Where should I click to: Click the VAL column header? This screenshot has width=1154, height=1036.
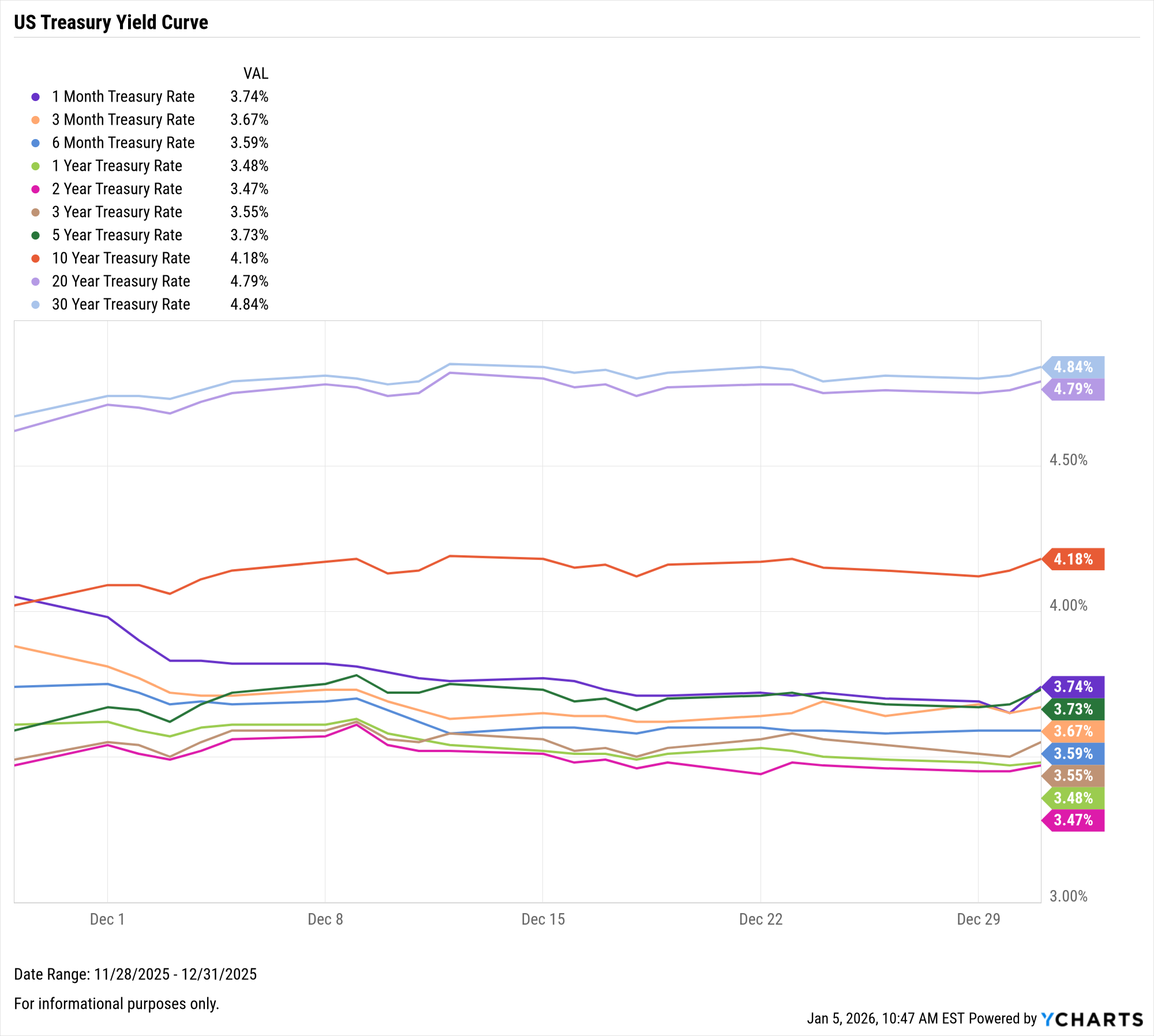(256, 73)
